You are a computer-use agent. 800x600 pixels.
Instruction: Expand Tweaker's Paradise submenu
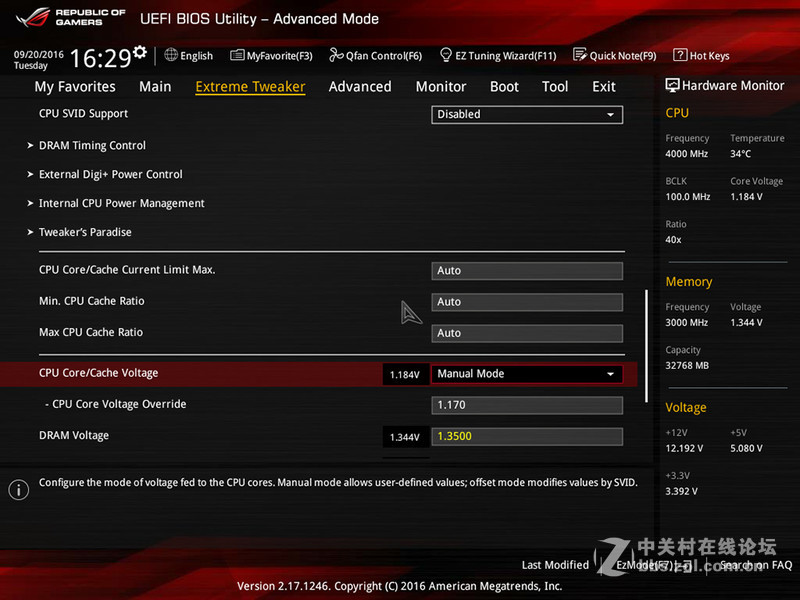click(x=85, y=232)
